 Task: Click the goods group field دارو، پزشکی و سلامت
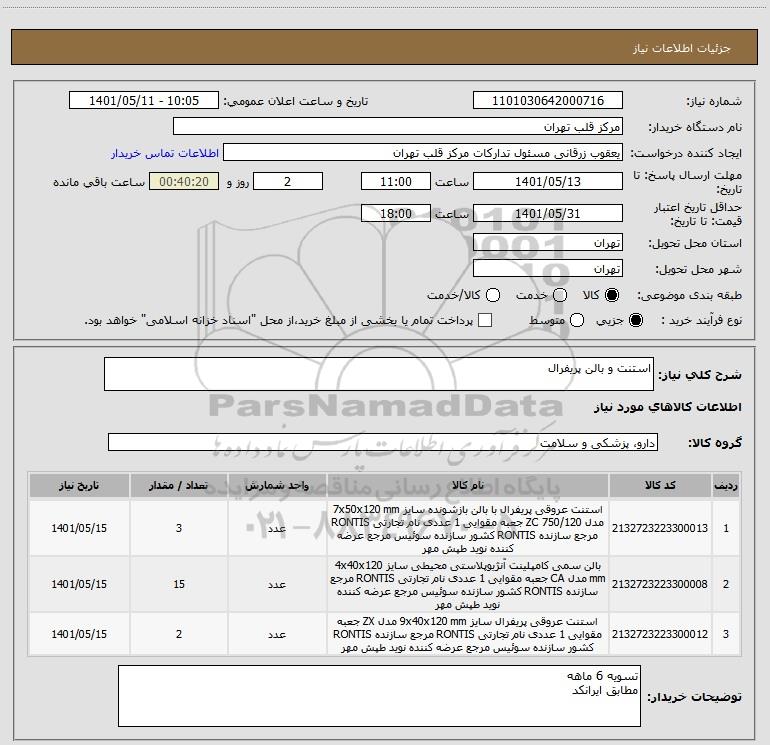[383, 442]
